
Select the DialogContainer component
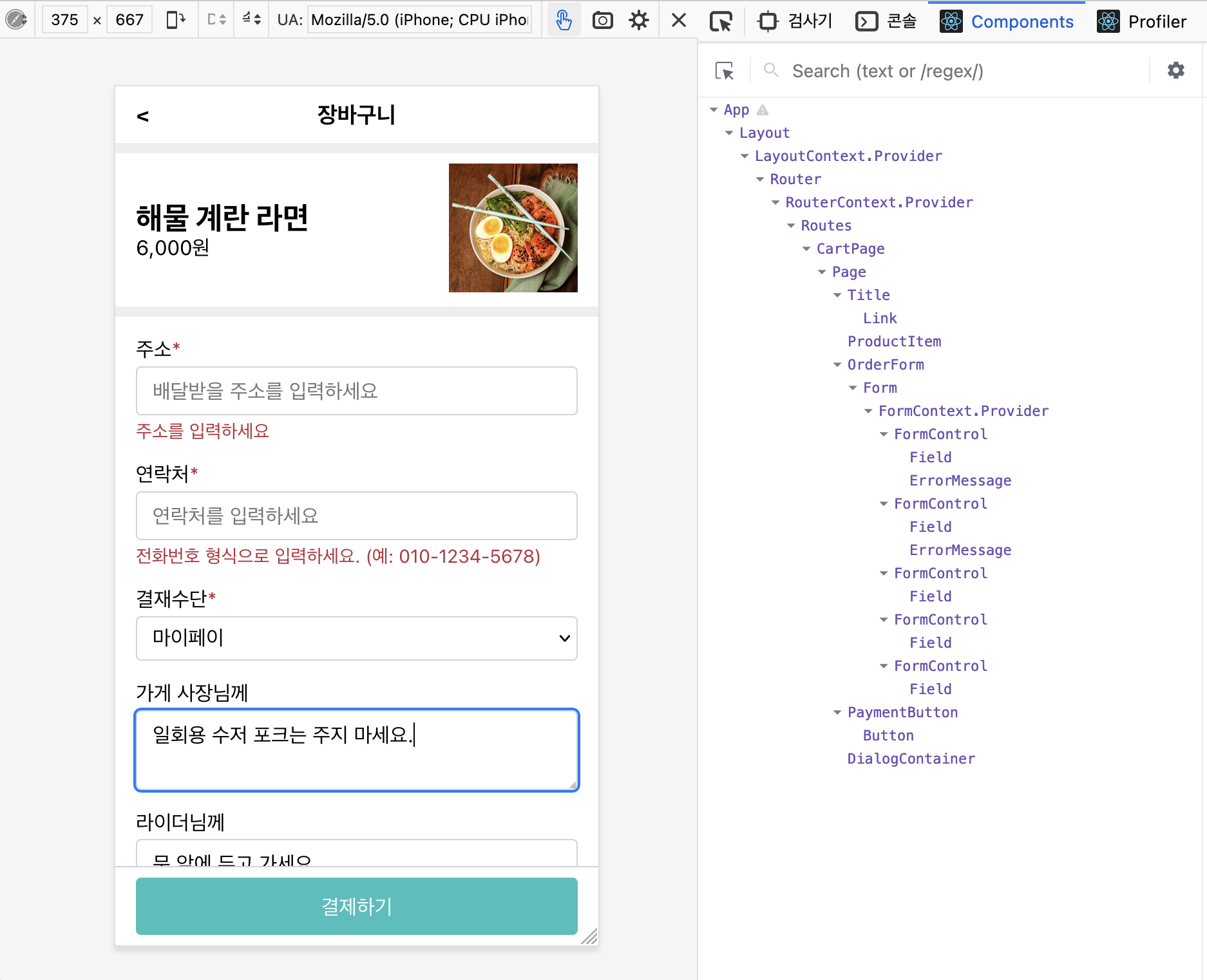click(911, 759)
